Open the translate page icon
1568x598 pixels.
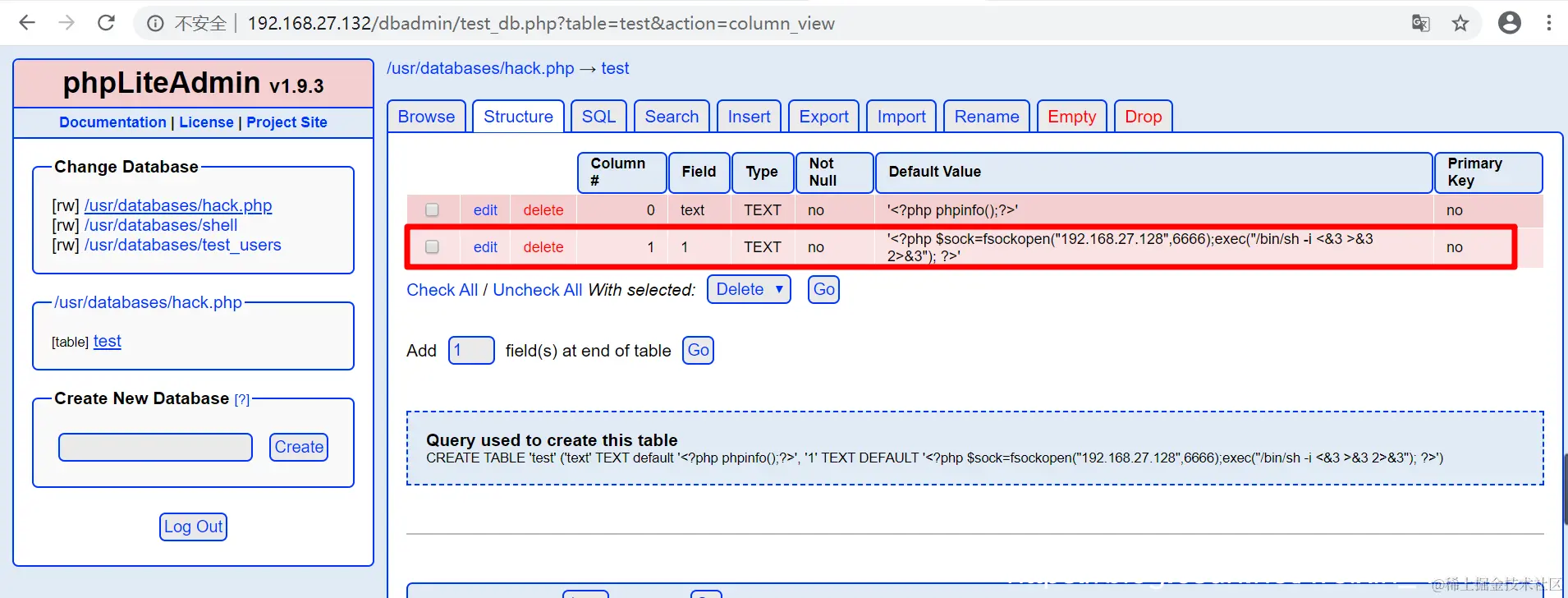1420,23
